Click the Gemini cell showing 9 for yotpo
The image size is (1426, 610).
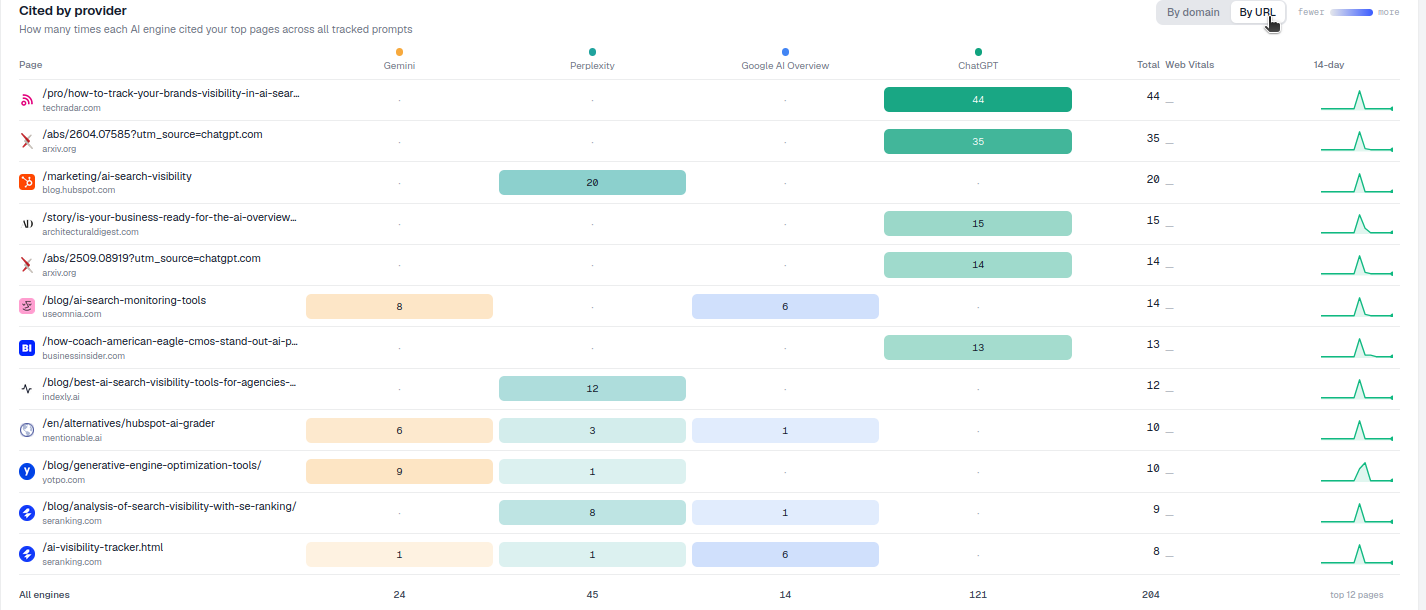point(399,471)
